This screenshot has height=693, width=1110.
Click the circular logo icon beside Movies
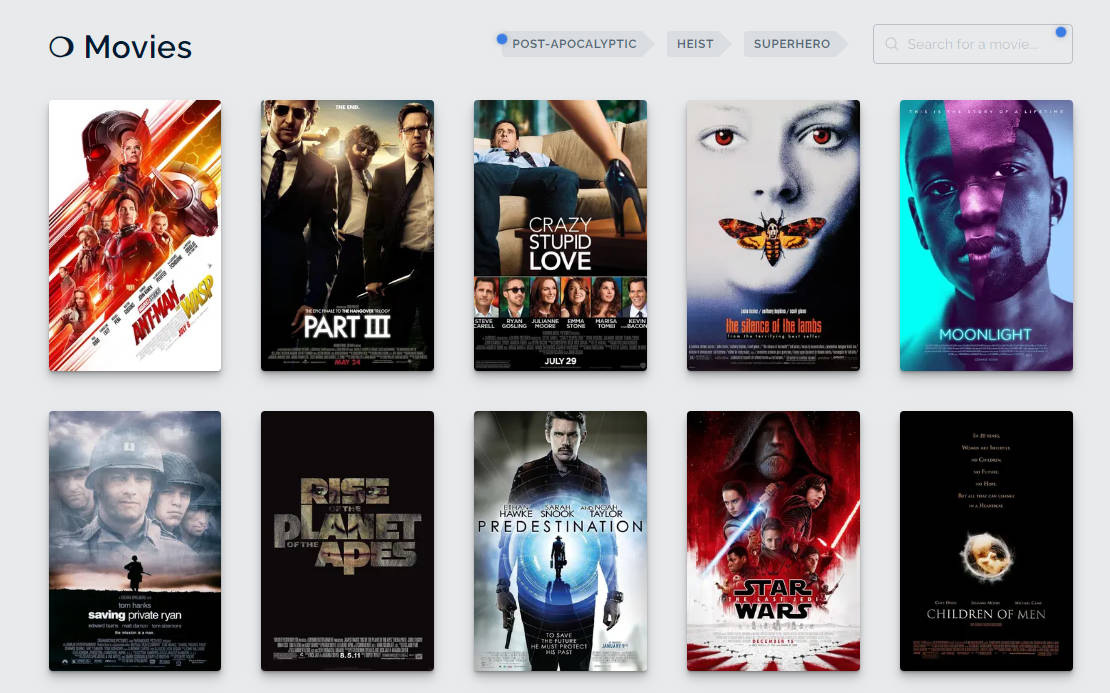pos(61,47)
